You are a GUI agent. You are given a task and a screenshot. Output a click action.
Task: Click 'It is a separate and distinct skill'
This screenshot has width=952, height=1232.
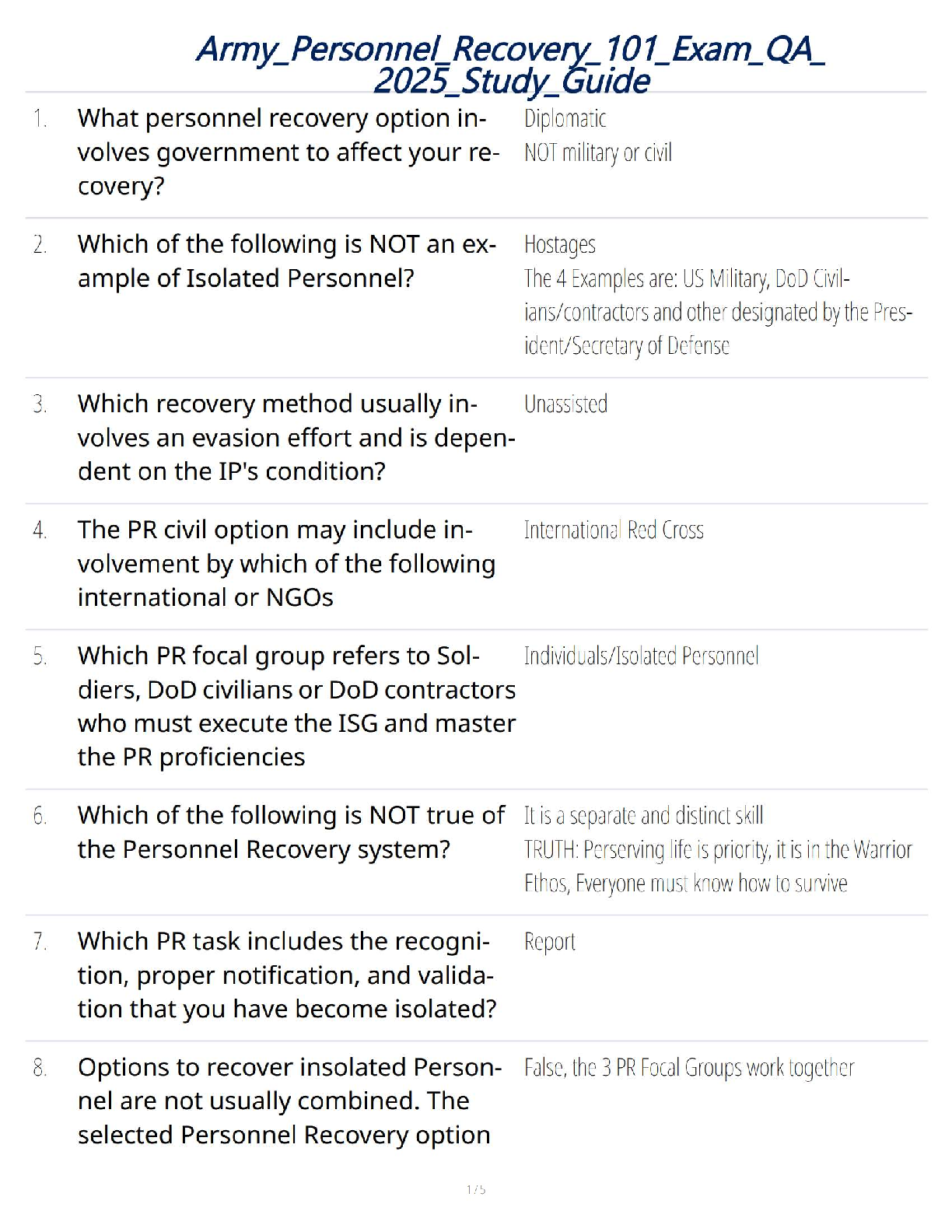(x=643, y=816)
